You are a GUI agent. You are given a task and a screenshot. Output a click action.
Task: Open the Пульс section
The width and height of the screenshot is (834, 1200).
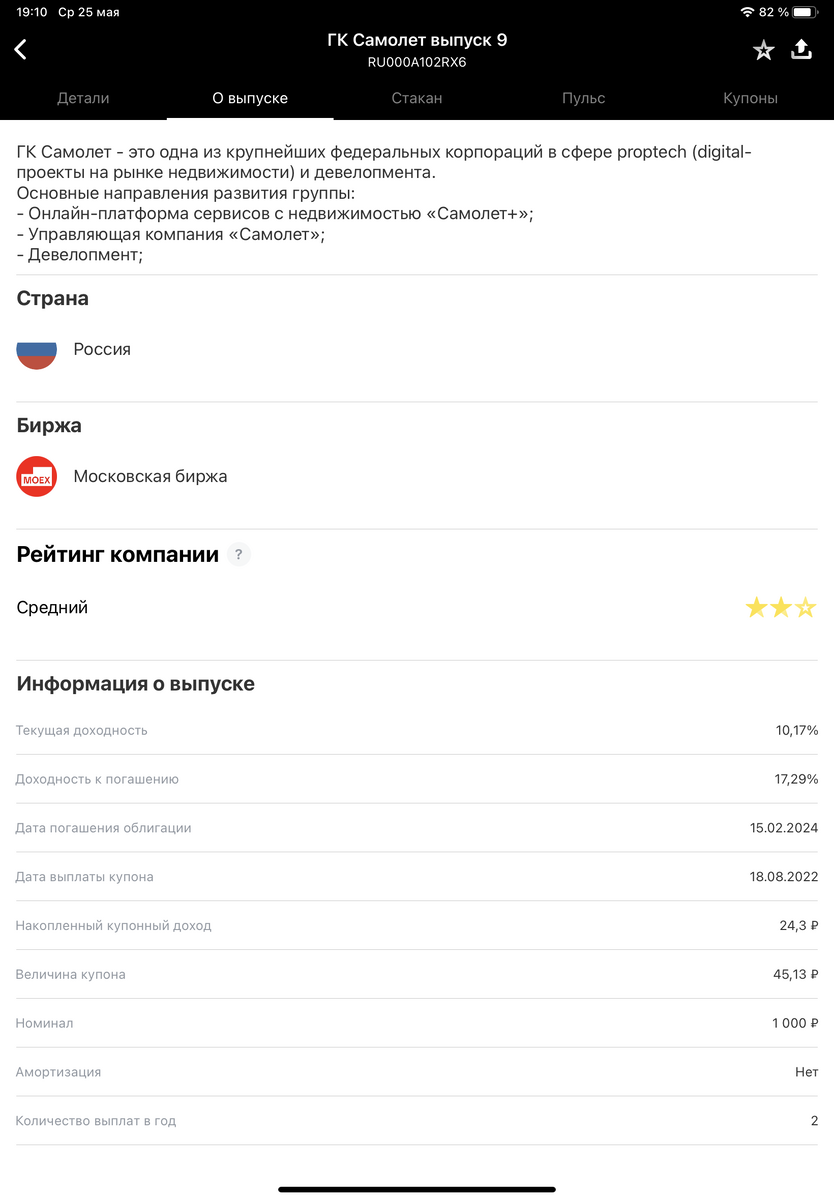pyautogui.click(x=583, y=98)
